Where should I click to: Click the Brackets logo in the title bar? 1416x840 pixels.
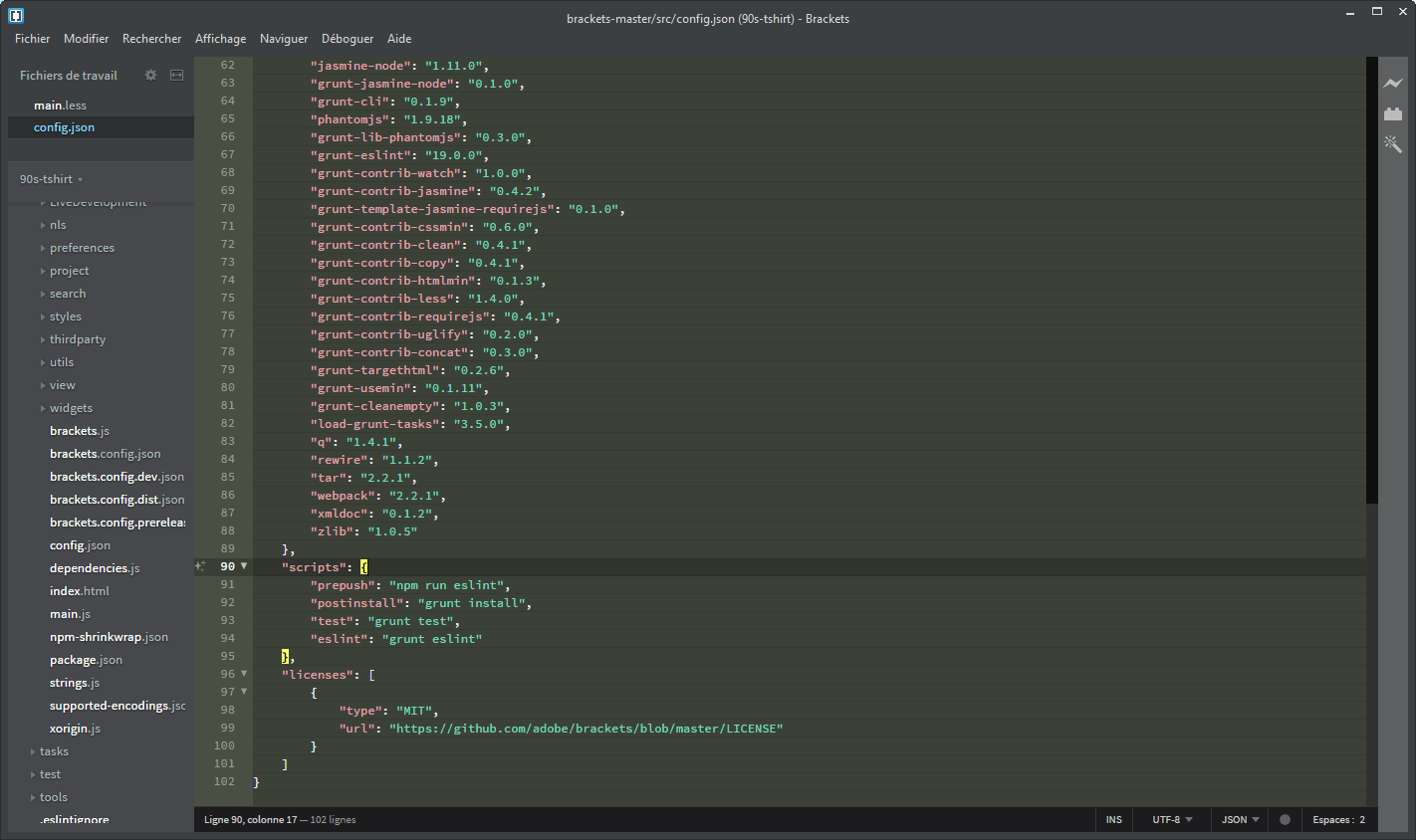click(16, 15)
